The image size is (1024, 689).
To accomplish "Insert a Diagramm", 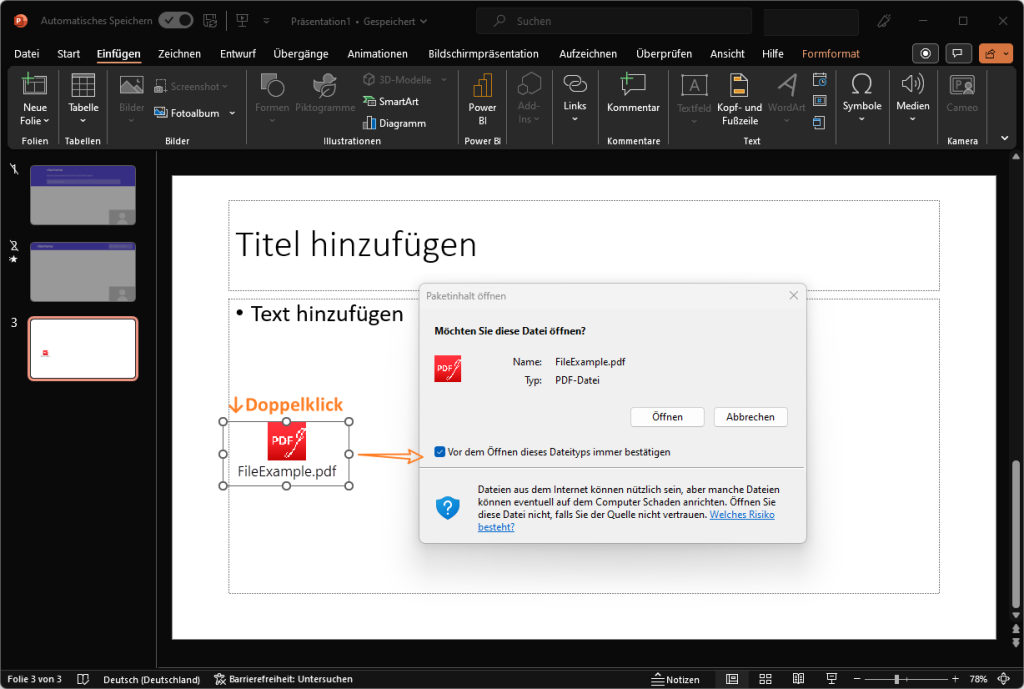I will point(393,122).
